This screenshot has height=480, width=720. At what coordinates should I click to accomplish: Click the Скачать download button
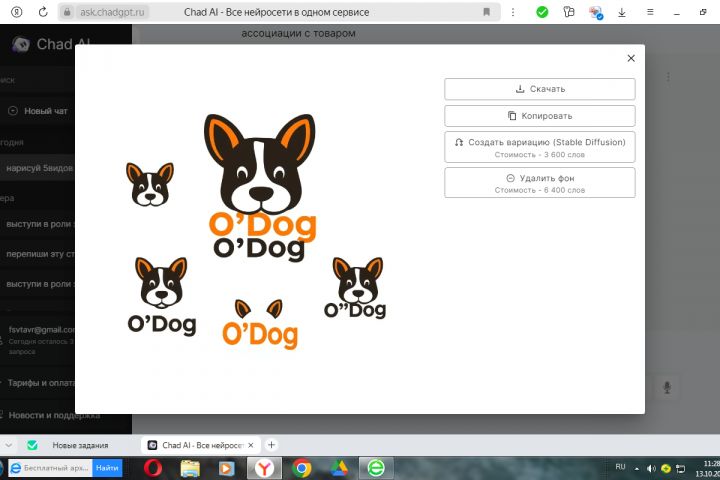click(x=540, y=89)
